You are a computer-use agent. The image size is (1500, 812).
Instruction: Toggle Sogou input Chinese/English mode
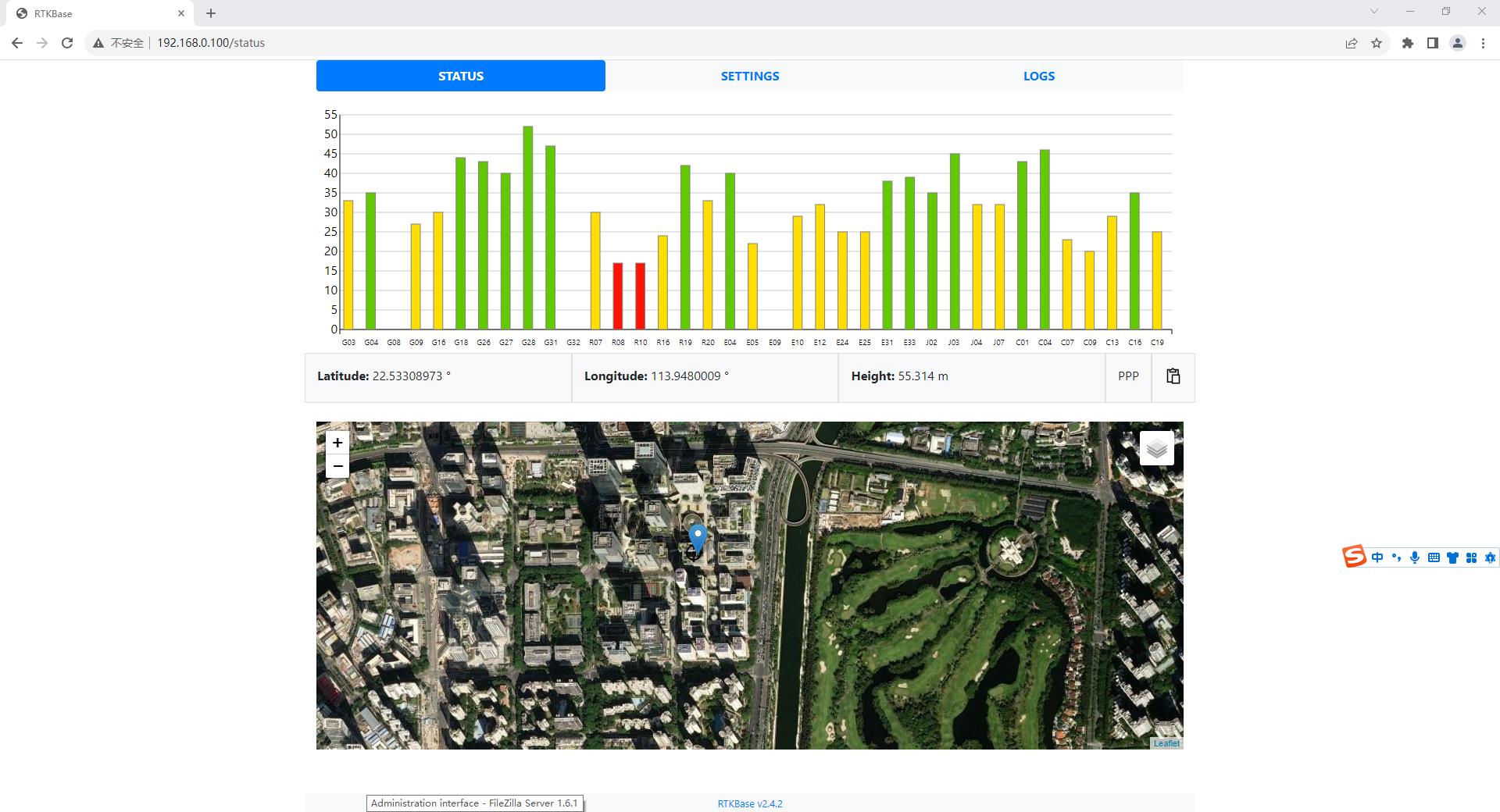pos(1377,557)
